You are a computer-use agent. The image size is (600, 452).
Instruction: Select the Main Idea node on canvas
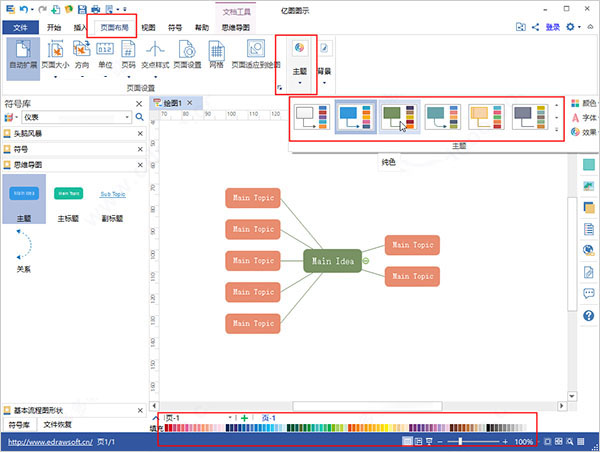click(333, 261)
